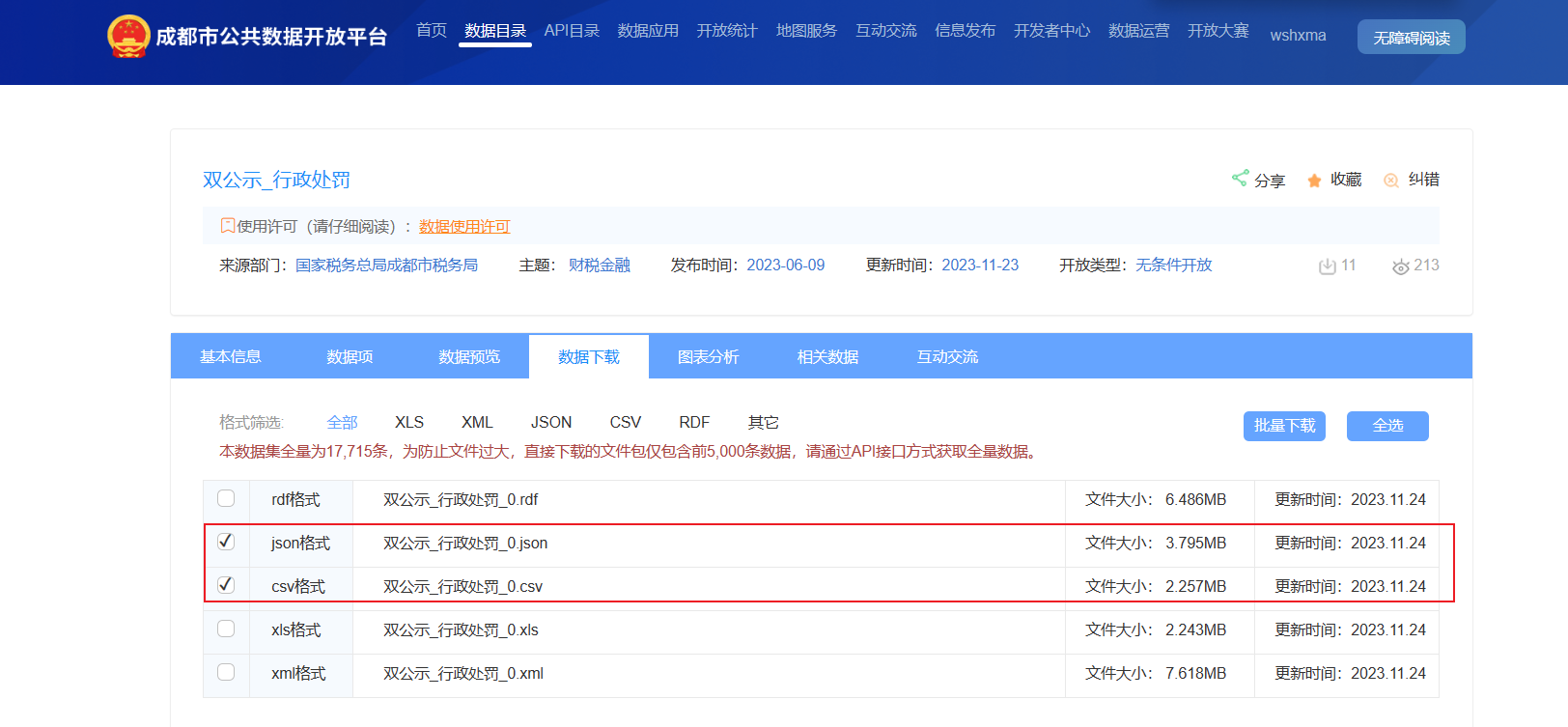Image resolution: width=1568 pixels, height=727 pixels.
Task: Click the 6.486MB file size value
Action: click(1195, 499)
